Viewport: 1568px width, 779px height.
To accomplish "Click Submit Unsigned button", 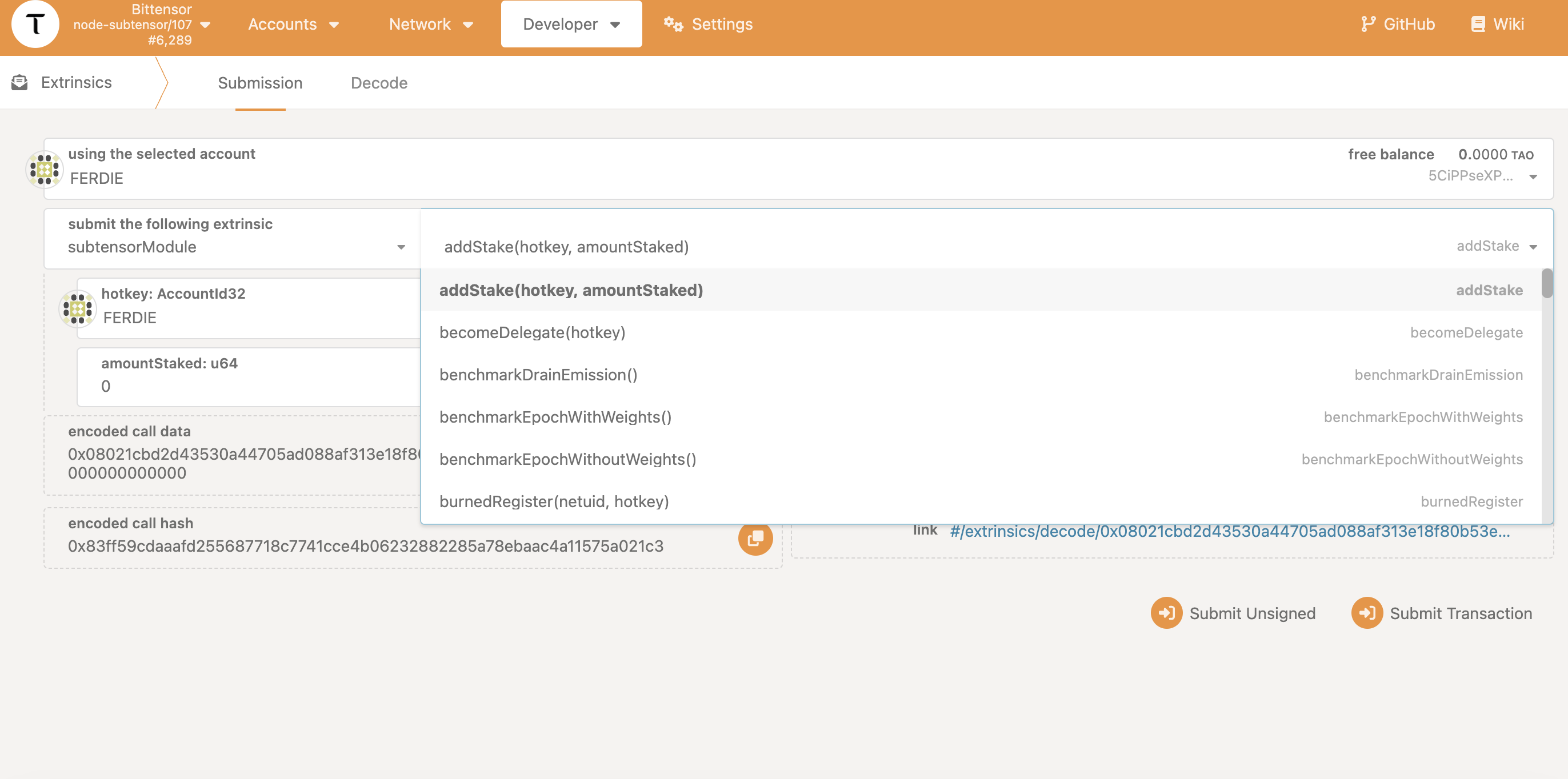I will coord(1233,613).
